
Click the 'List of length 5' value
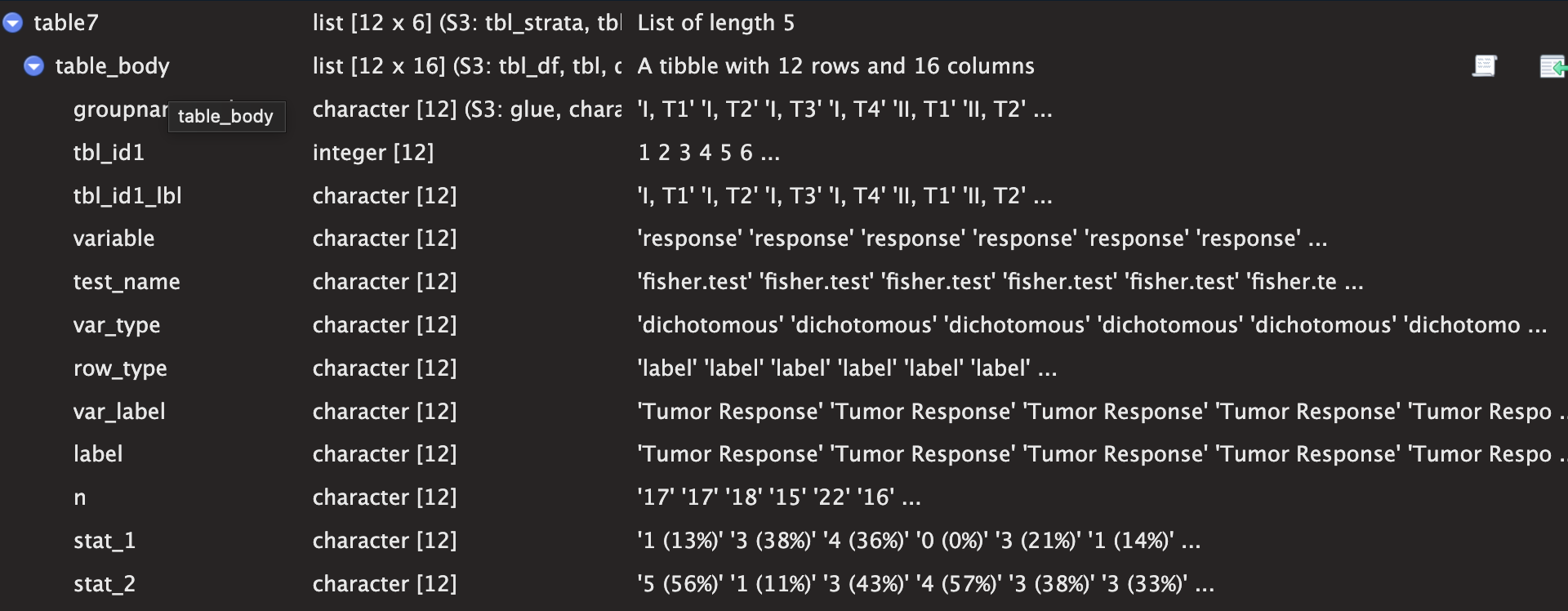(x=715, y=23)
